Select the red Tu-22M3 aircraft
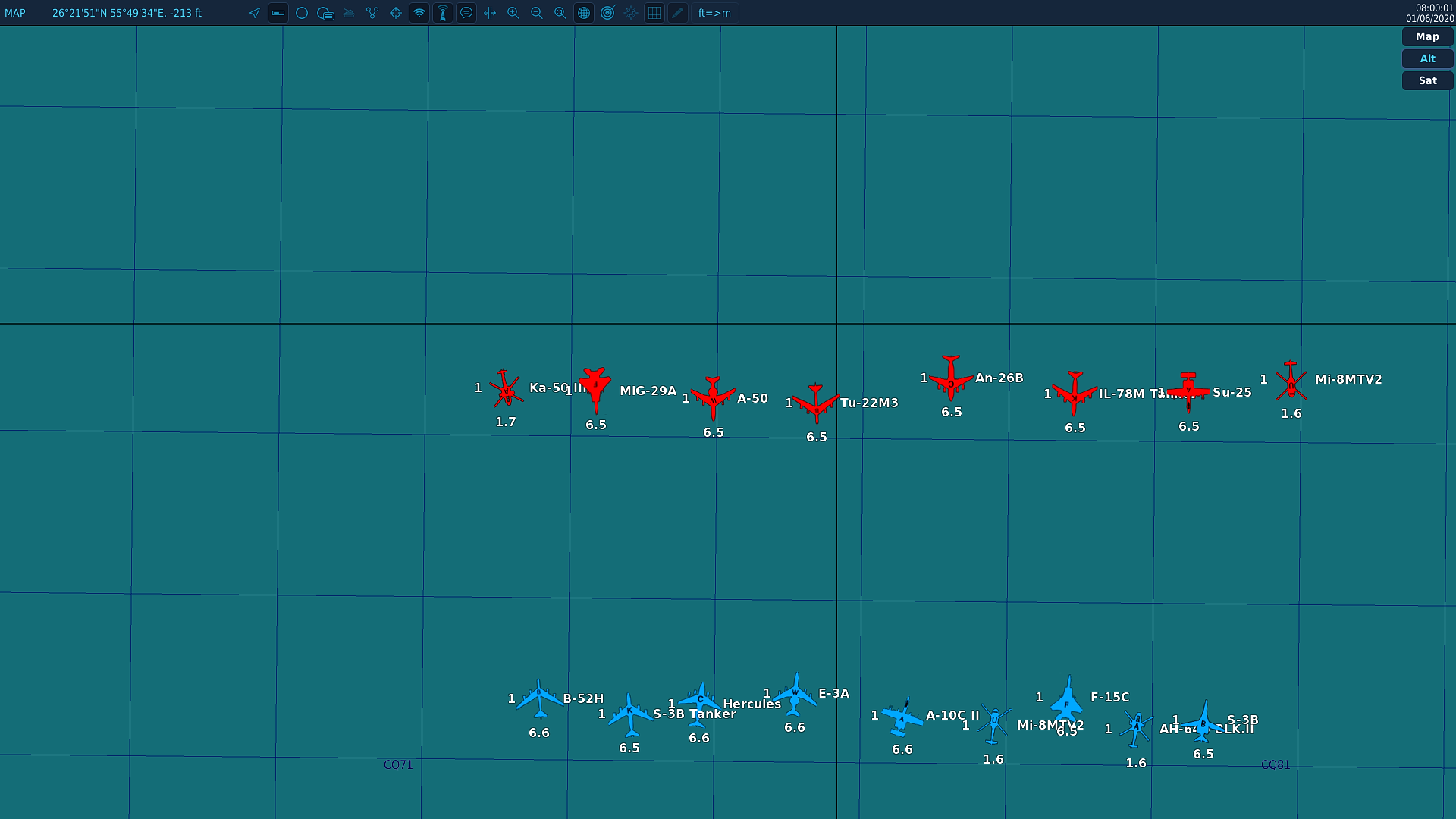Screen dimensions: 1456x819 pyautogui.click(x=816, y=403)
